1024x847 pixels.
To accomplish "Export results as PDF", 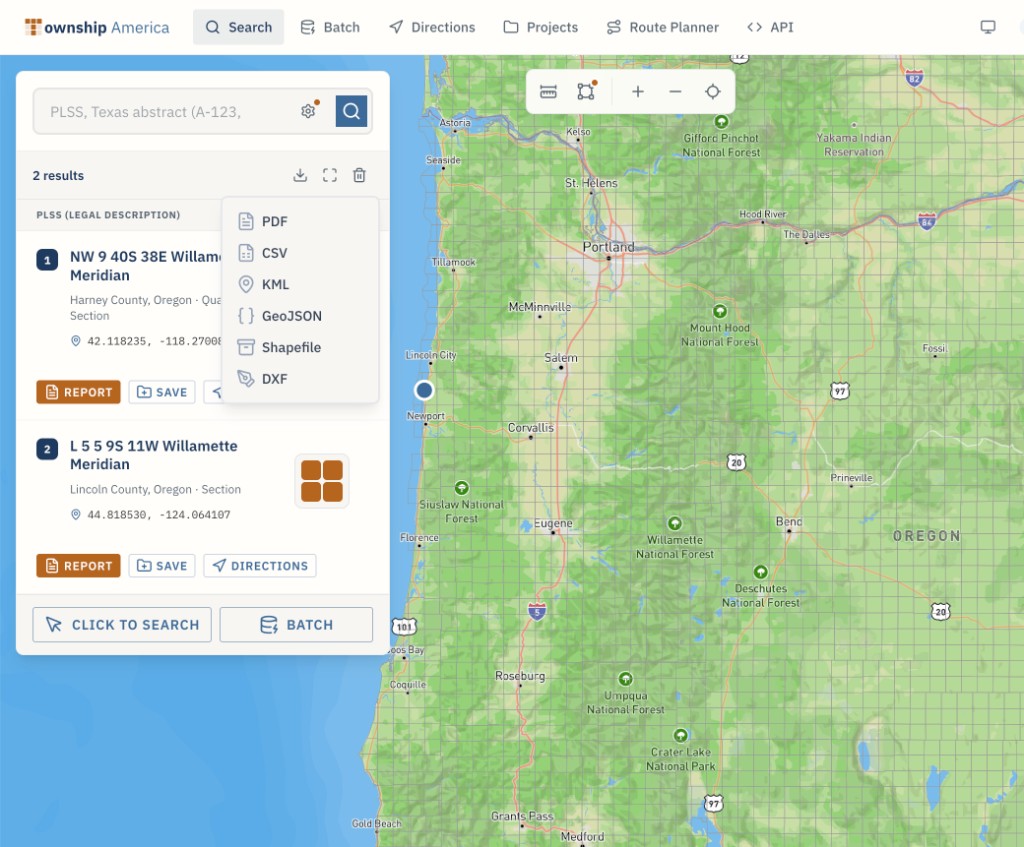I will tap(300, 221).
